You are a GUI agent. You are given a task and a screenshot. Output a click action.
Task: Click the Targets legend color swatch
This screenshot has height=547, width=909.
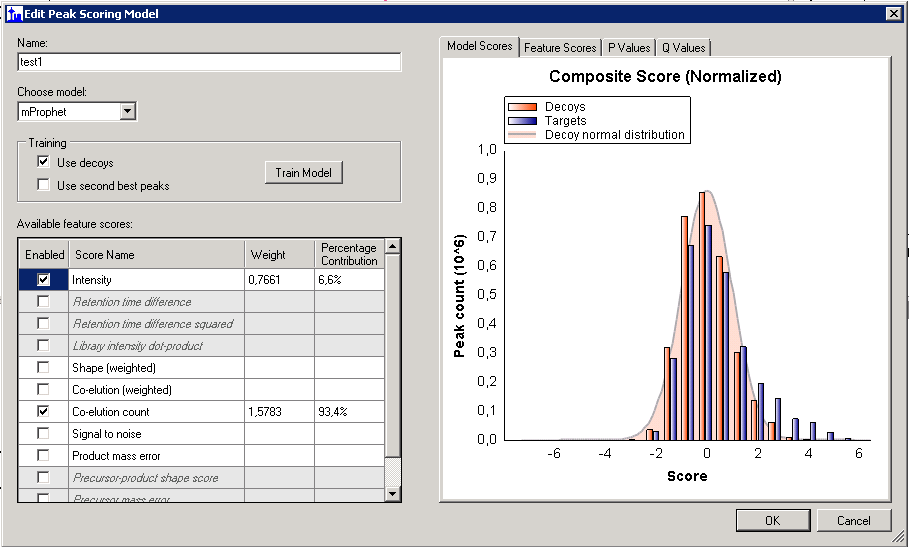[x=522, y=121]
